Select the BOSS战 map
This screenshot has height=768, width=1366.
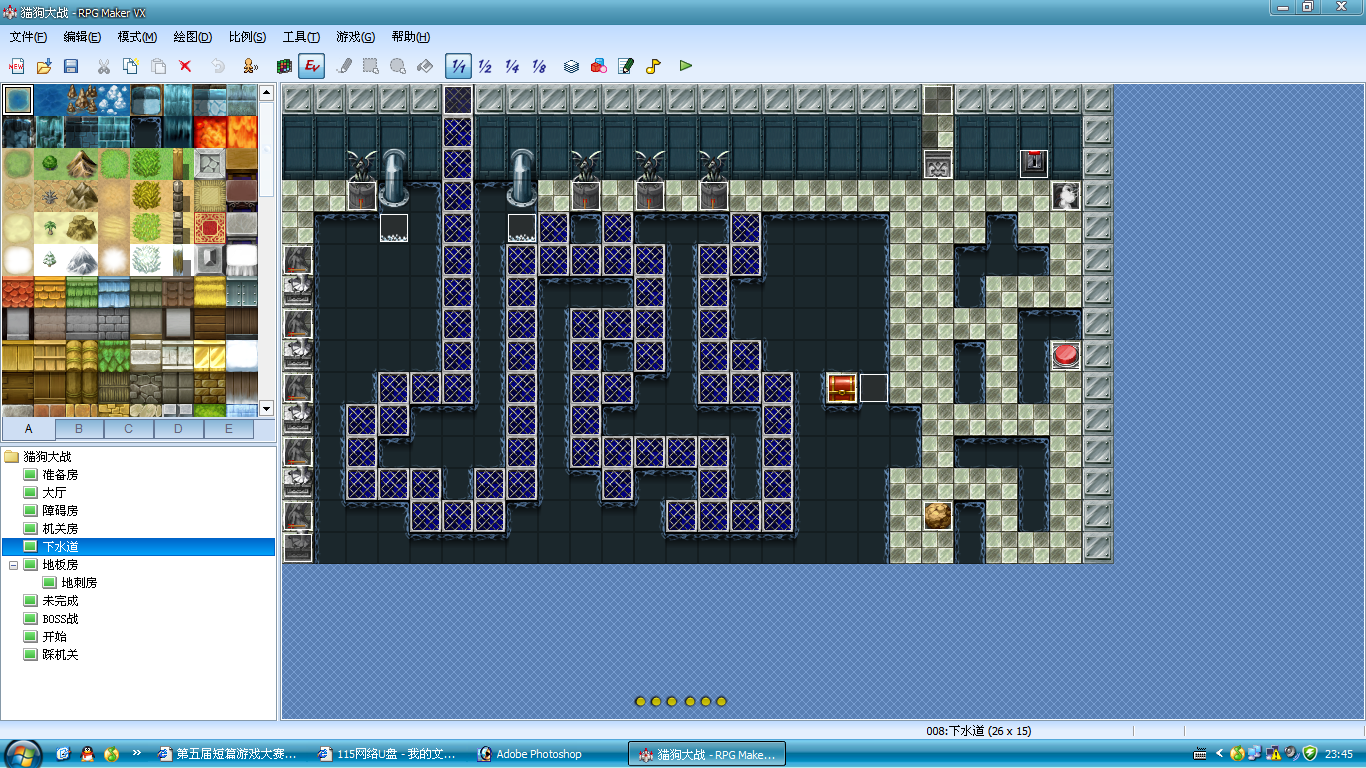point(60,619)
